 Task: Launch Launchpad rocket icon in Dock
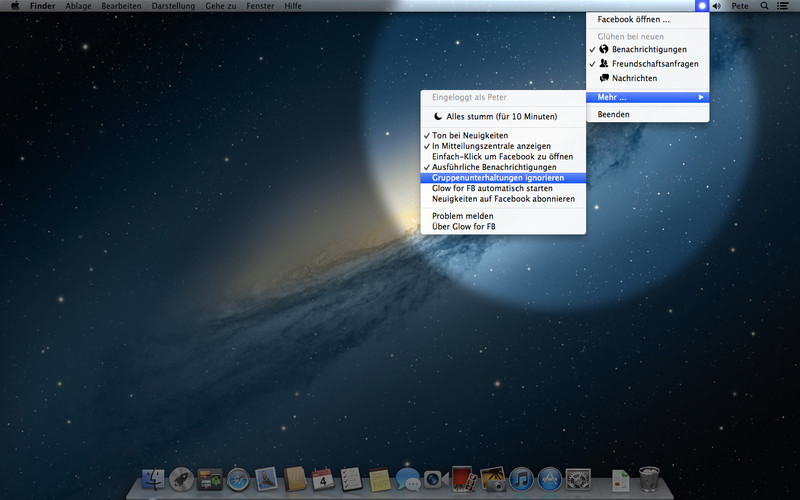tap(182, 480)
